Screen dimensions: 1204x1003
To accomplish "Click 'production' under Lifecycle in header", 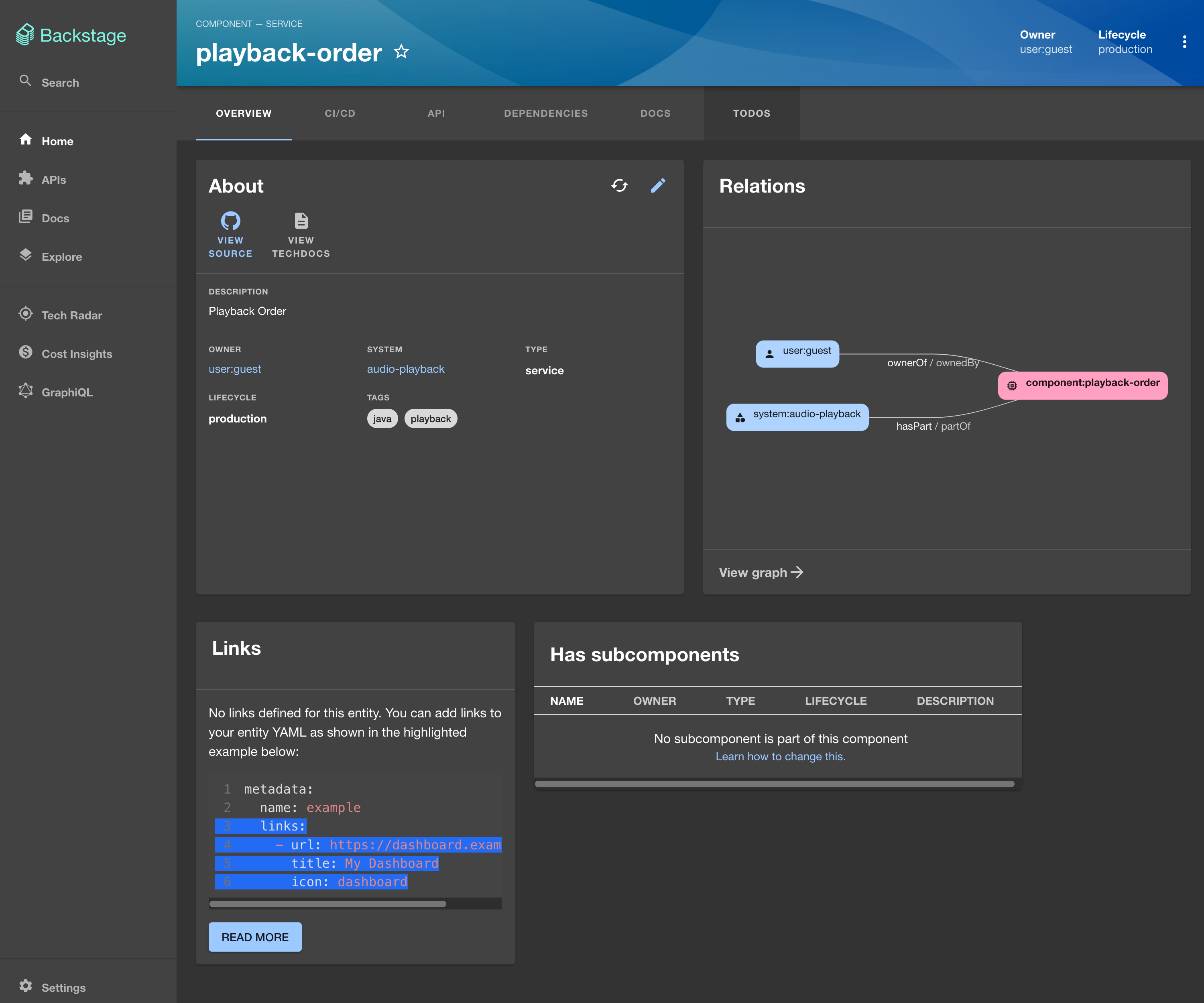I will pyautogui.click(x=1125, y=49).
